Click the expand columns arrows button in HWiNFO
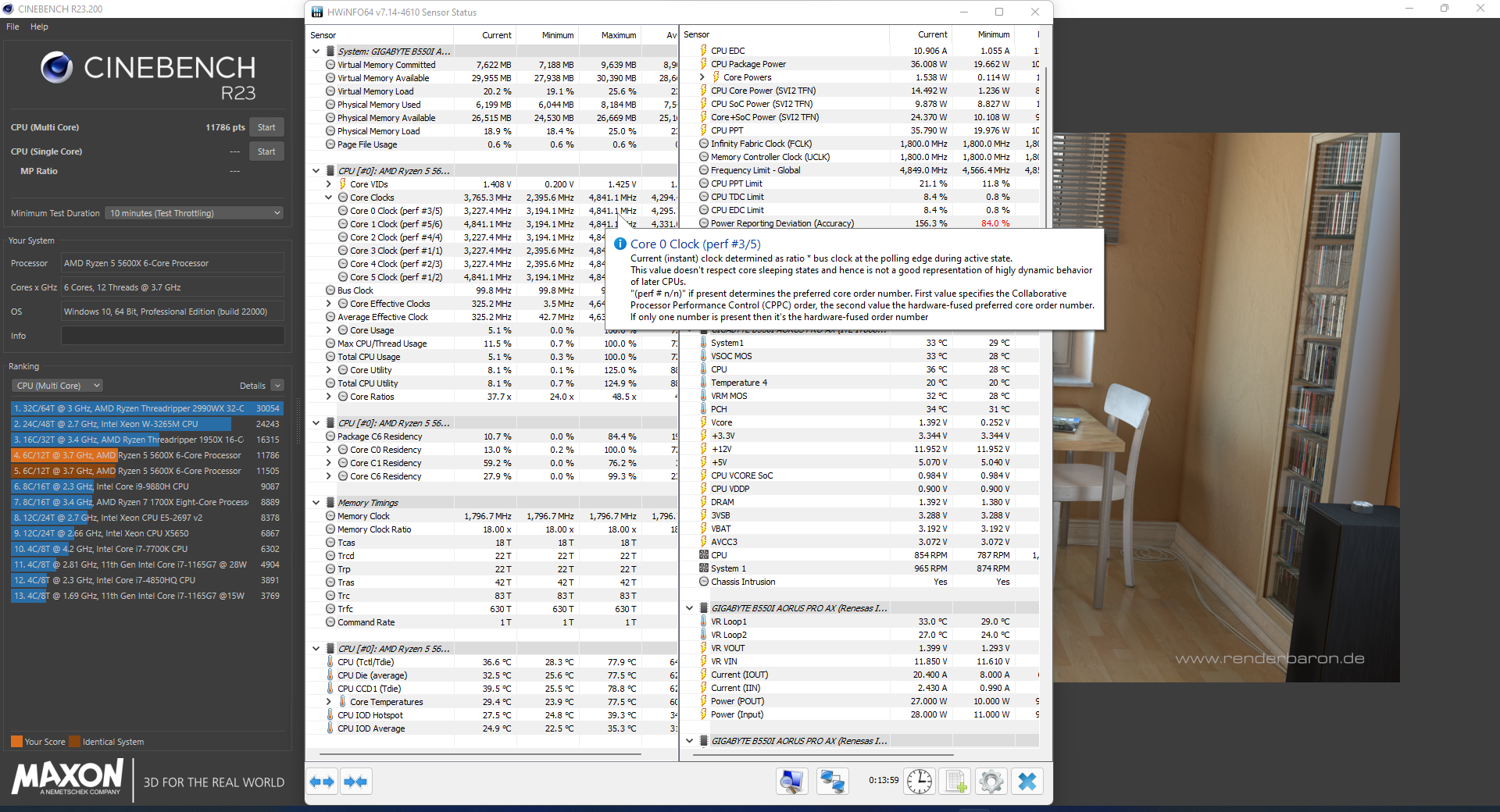 [323, 782]
